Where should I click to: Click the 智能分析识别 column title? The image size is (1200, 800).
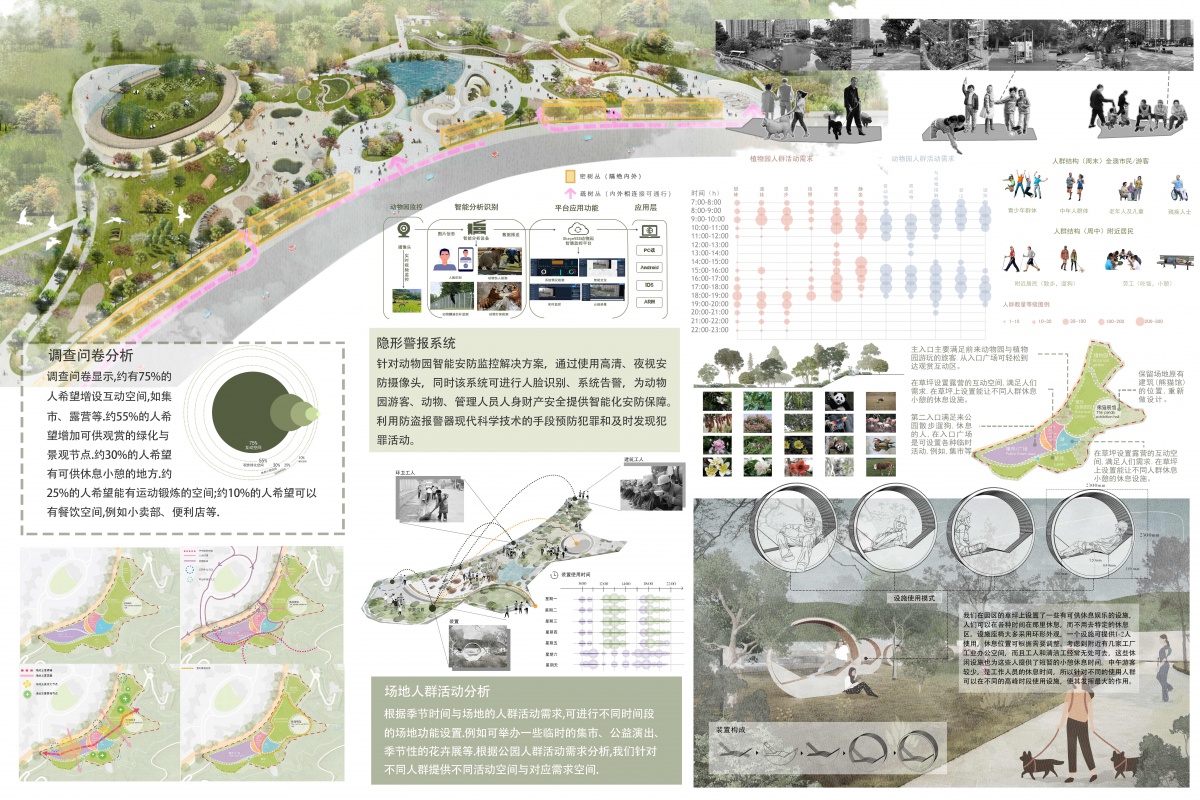coord(476,207)
